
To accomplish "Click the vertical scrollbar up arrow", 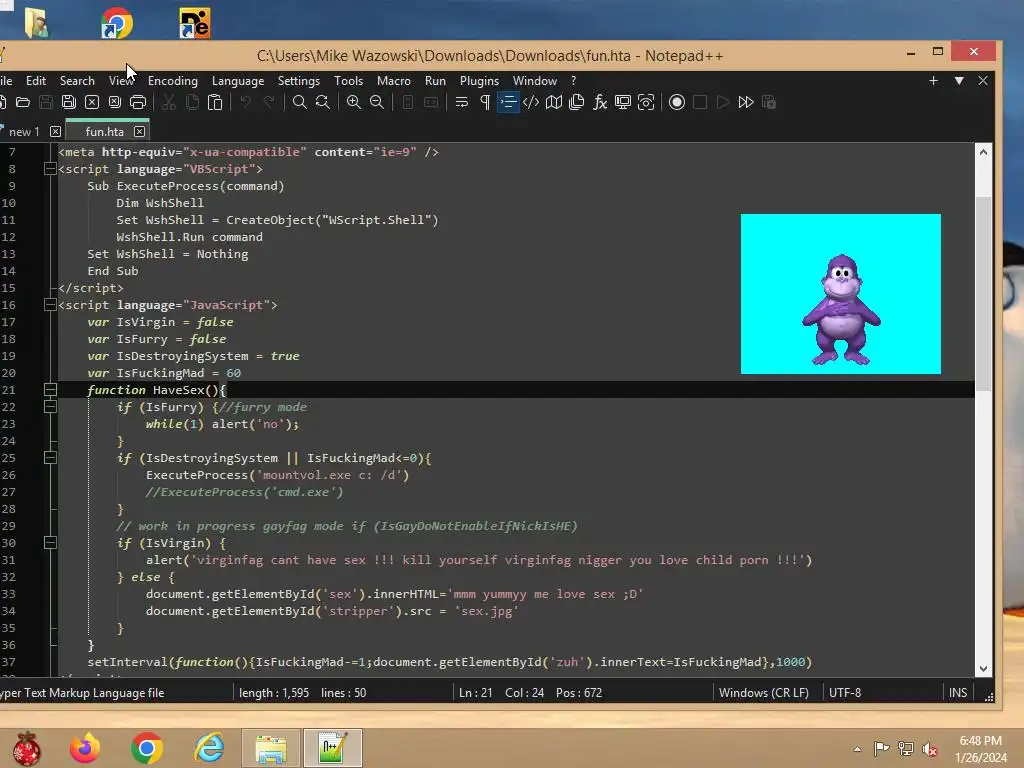I will (x=984, y=152).
